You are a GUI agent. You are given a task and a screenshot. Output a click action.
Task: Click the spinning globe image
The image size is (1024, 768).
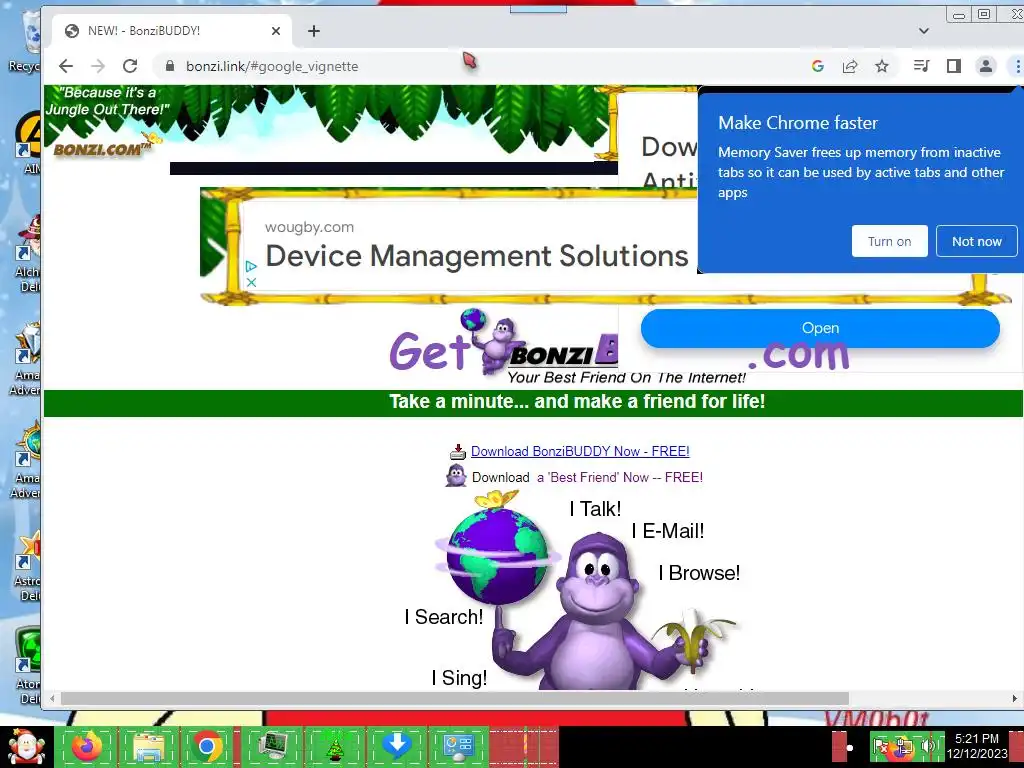click(498, 555)
